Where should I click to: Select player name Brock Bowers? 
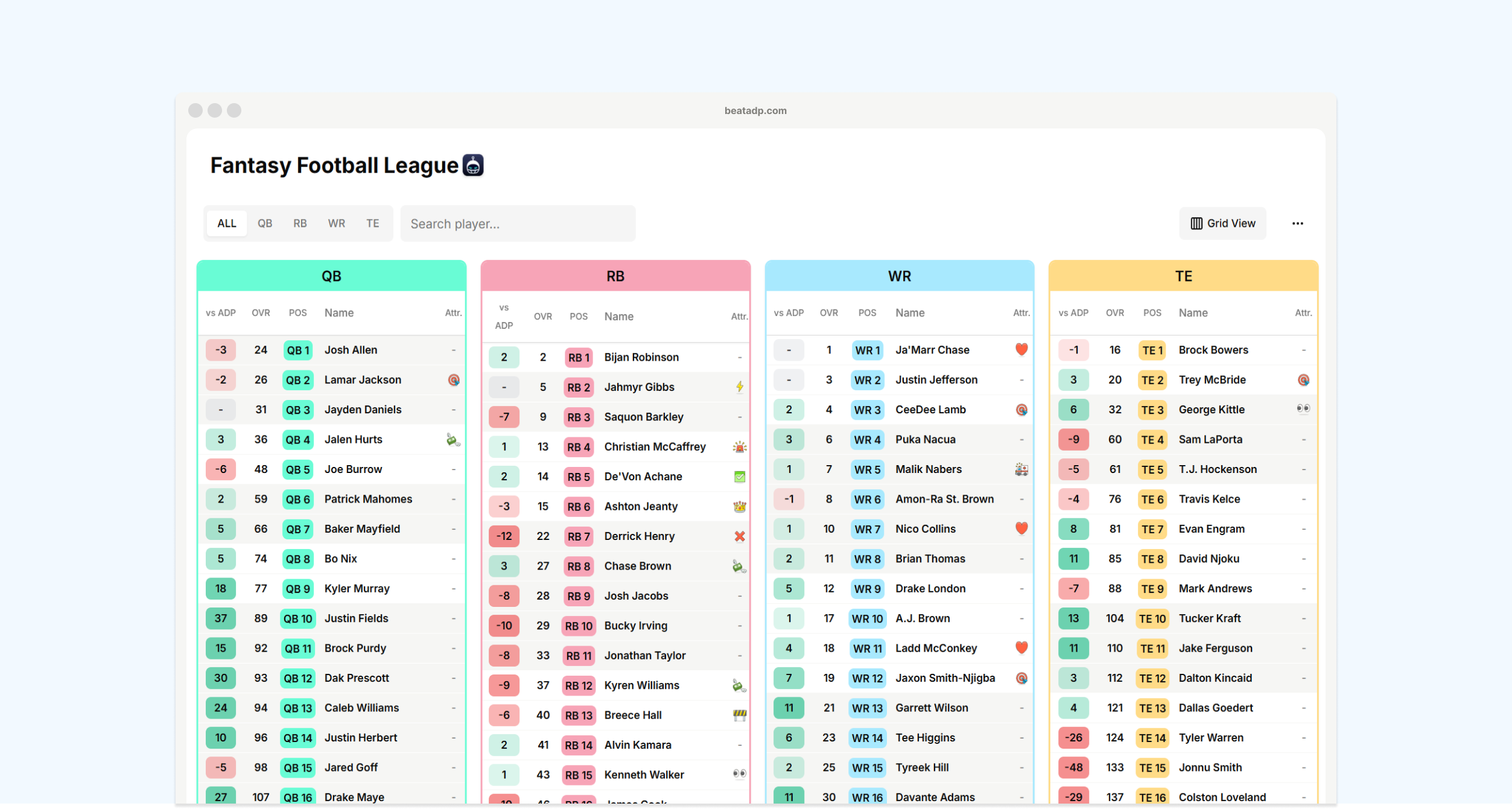(x=1213, y=351)
